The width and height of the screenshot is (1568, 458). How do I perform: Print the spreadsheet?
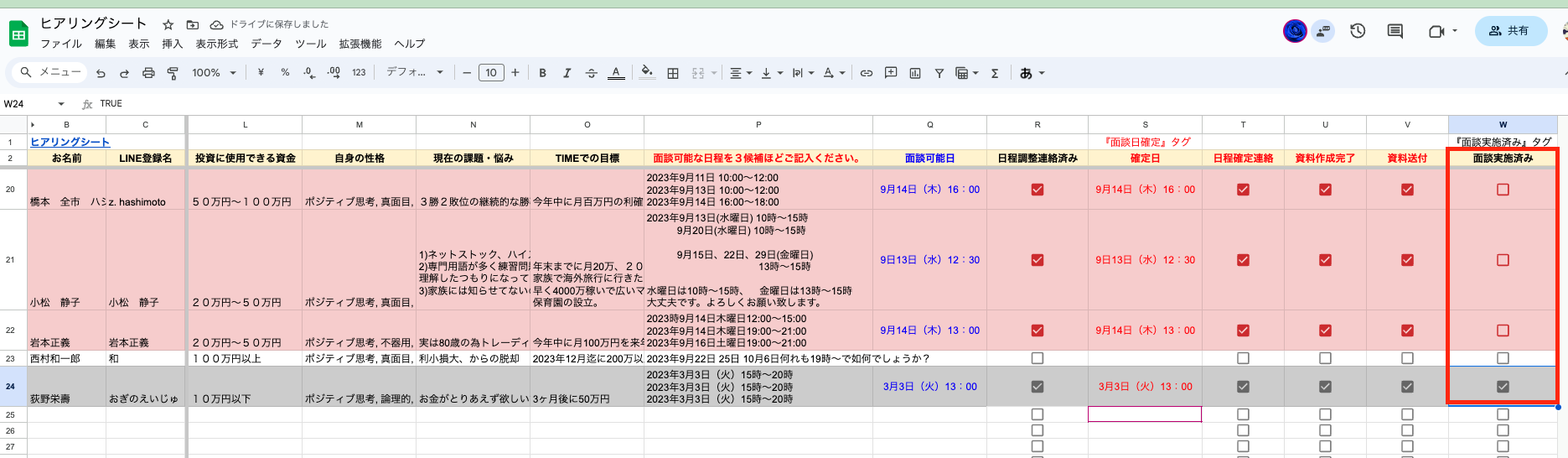point(148,73)
